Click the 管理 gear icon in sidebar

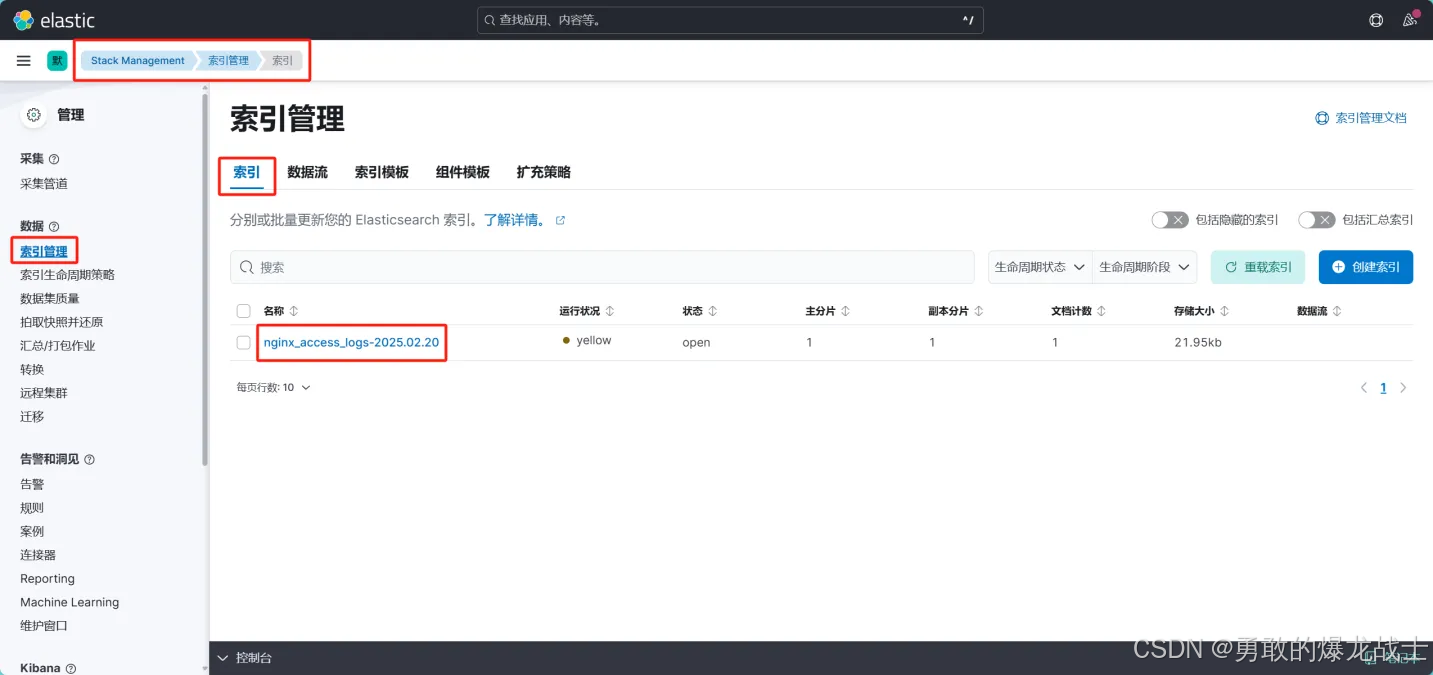click(x=32, y=114)
